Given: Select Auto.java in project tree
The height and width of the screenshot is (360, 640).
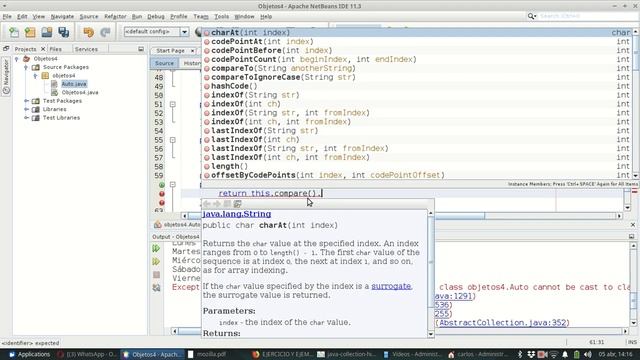Looking at the screenshot, I should point(74,84).
